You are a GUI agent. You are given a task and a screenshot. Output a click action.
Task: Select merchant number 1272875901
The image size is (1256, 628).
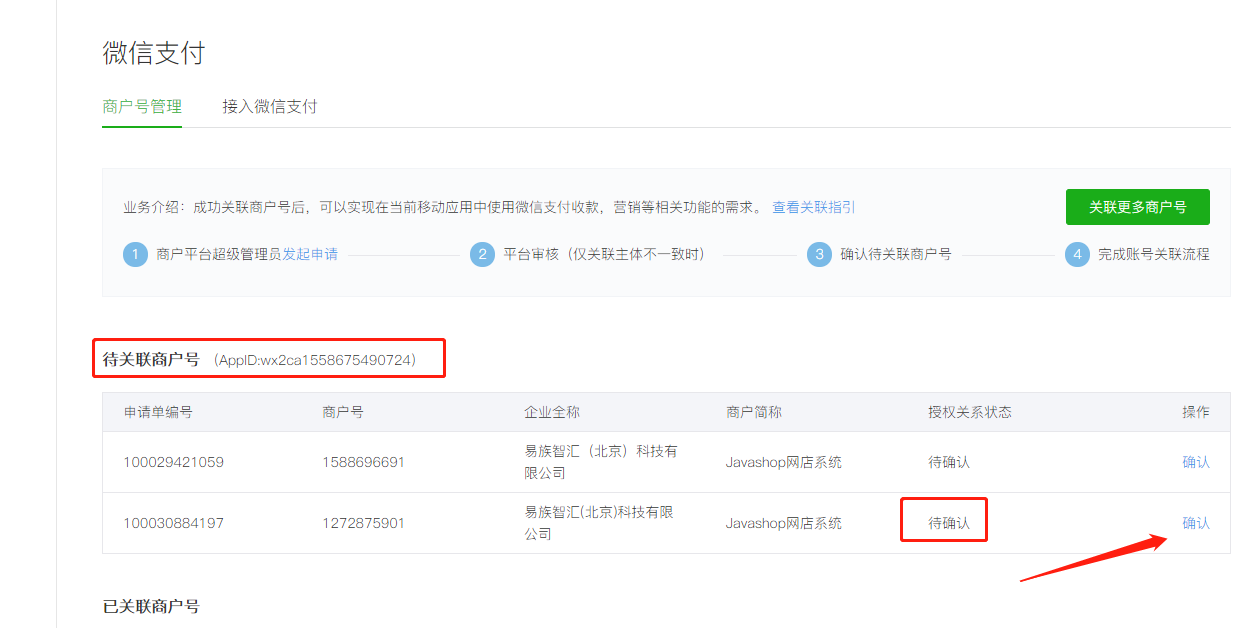tap(364, 523)
